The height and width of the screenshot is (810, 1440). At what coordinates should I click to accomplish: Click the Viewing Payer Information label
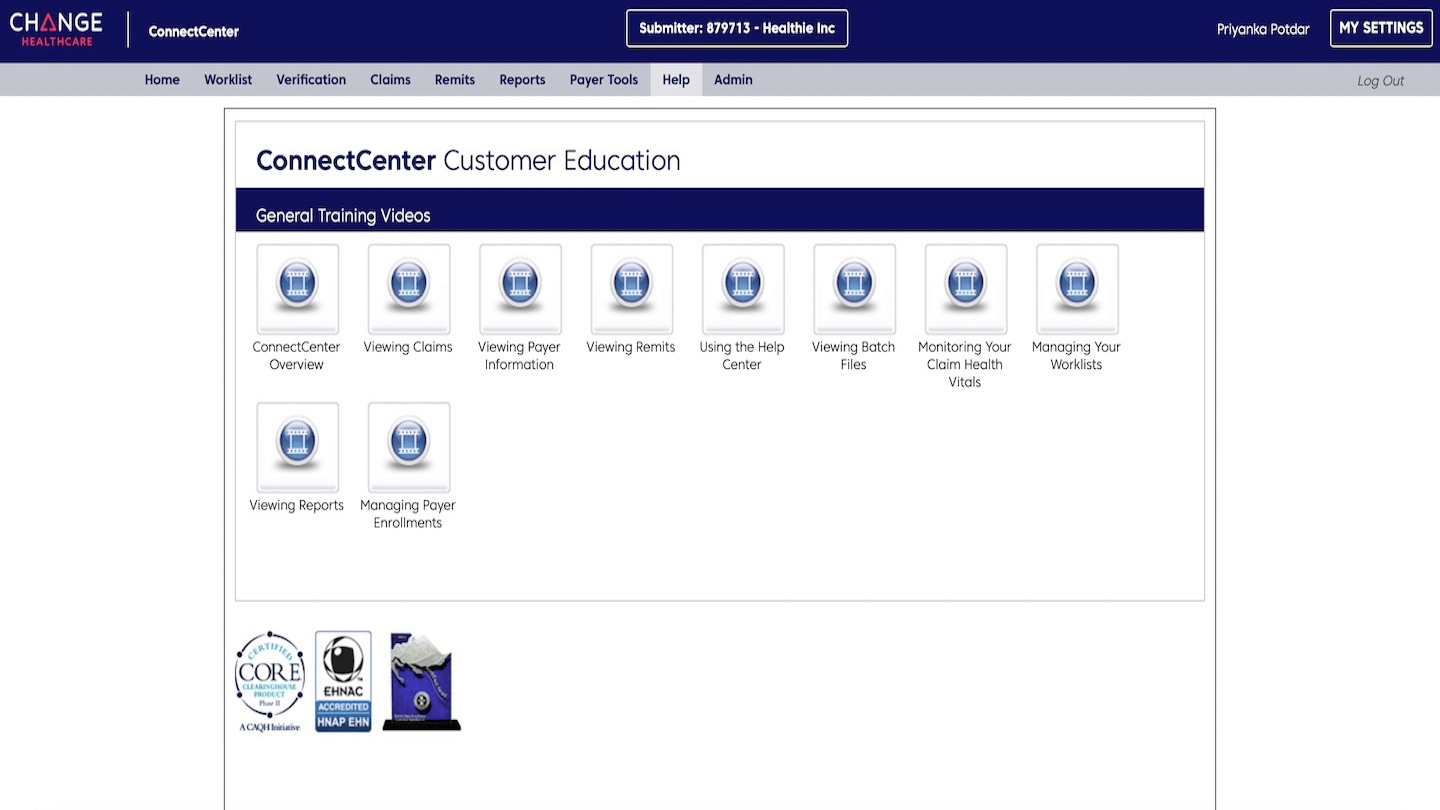point(519,356)
